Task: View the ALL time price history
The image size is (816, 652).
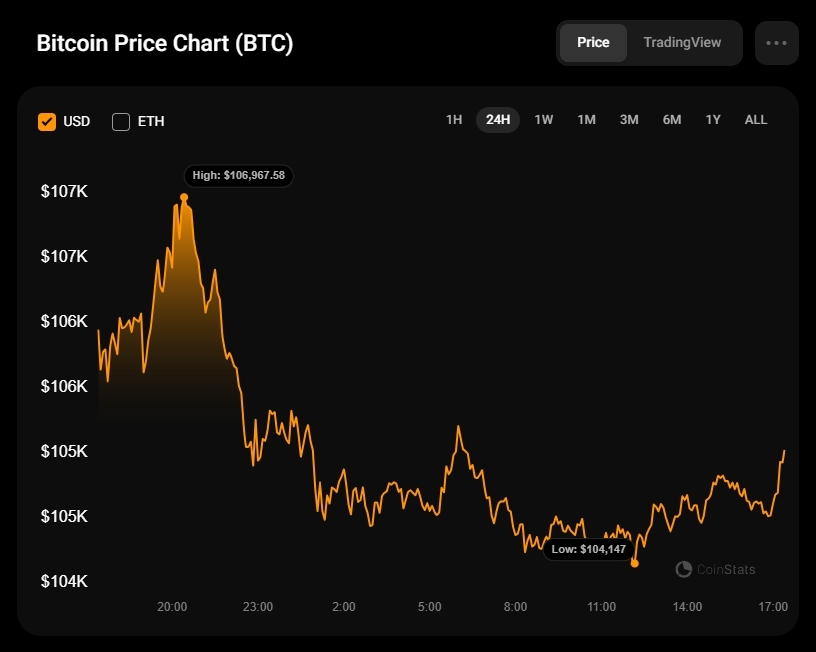Action: point(756,120)
